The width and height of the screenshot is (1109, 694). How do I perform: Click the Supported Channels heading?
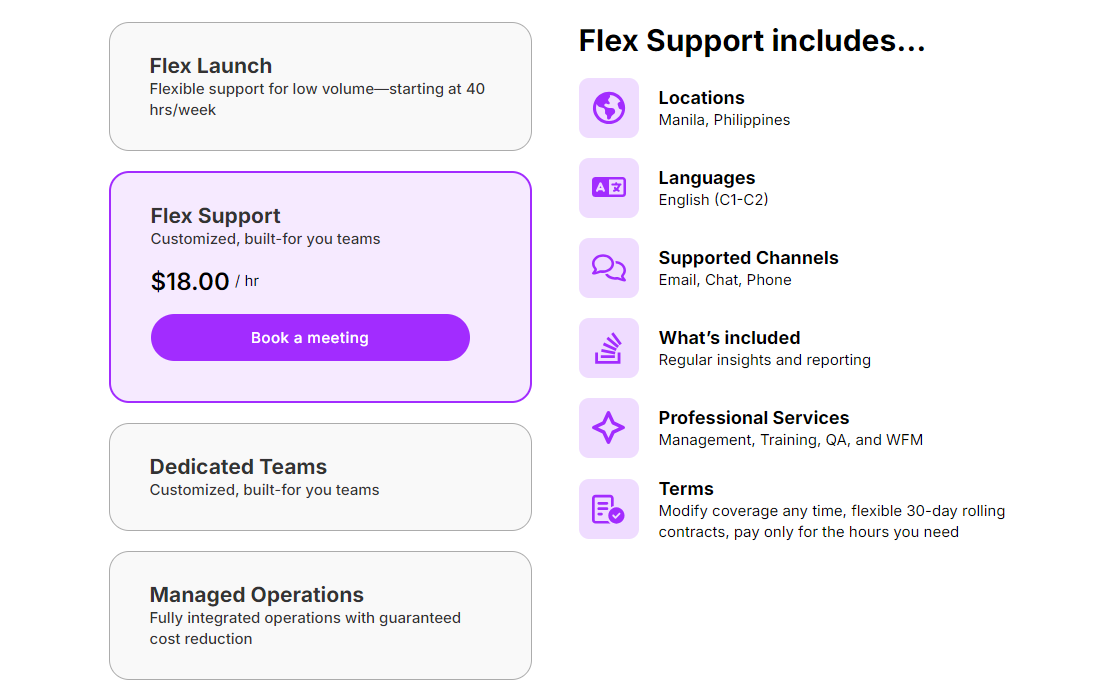click(748, 257)
